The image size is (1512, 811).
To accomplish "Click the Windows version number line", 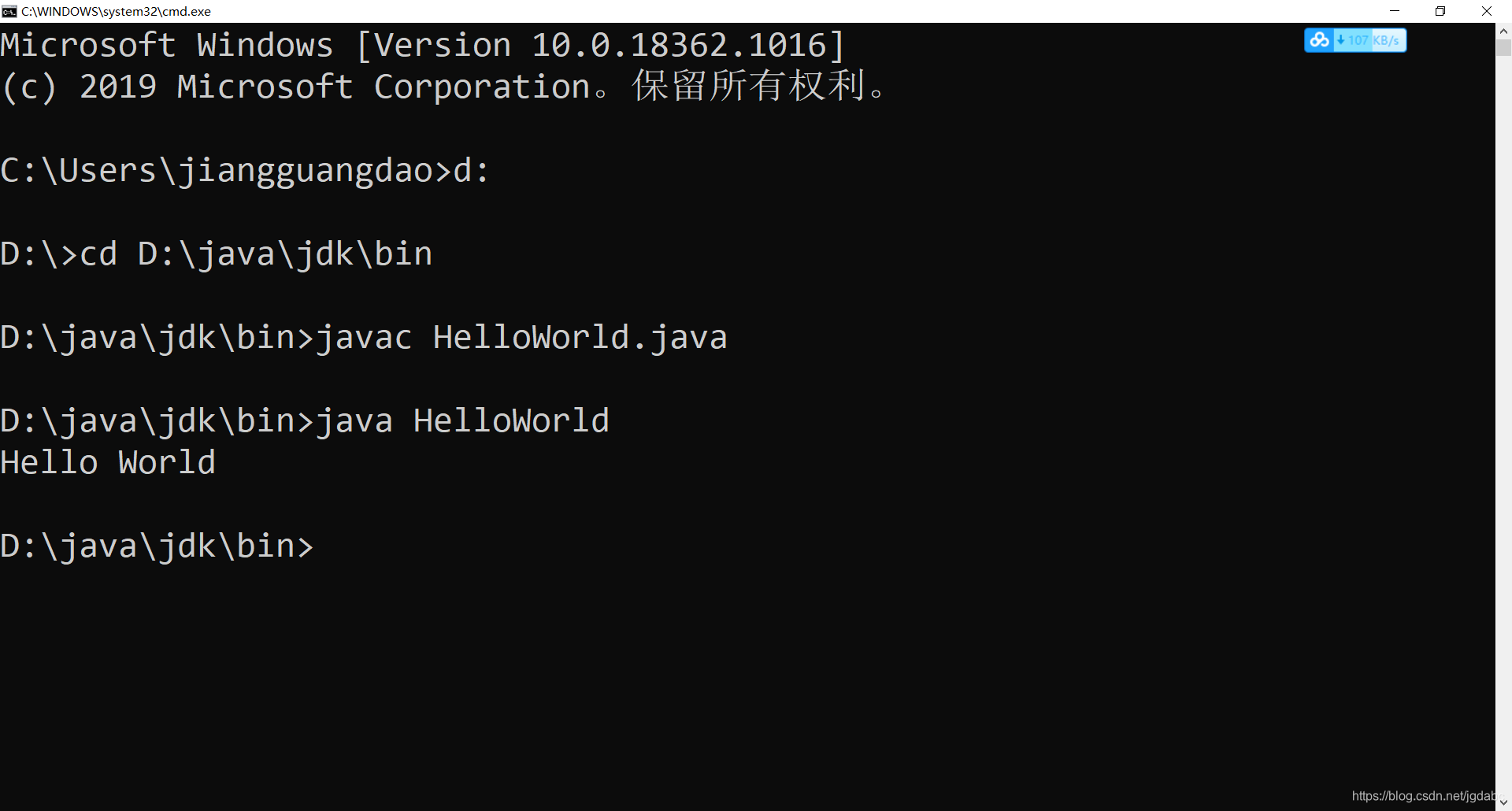I will [422, 45].
